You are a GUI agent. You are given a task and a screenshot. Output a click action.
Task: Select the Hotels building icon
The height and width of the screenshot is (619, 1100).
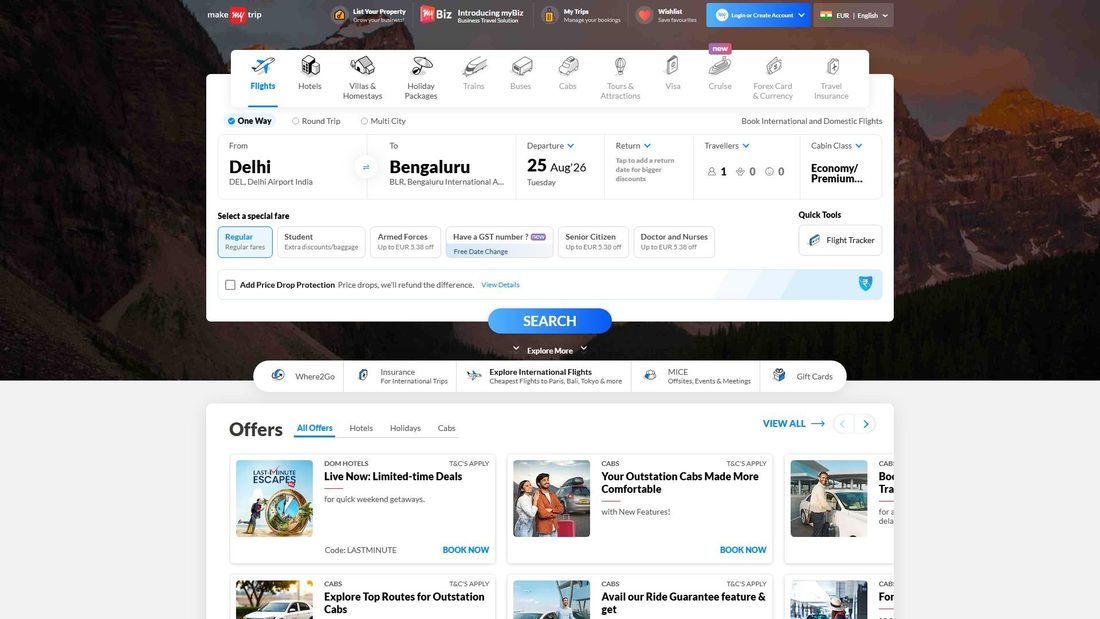310,66
